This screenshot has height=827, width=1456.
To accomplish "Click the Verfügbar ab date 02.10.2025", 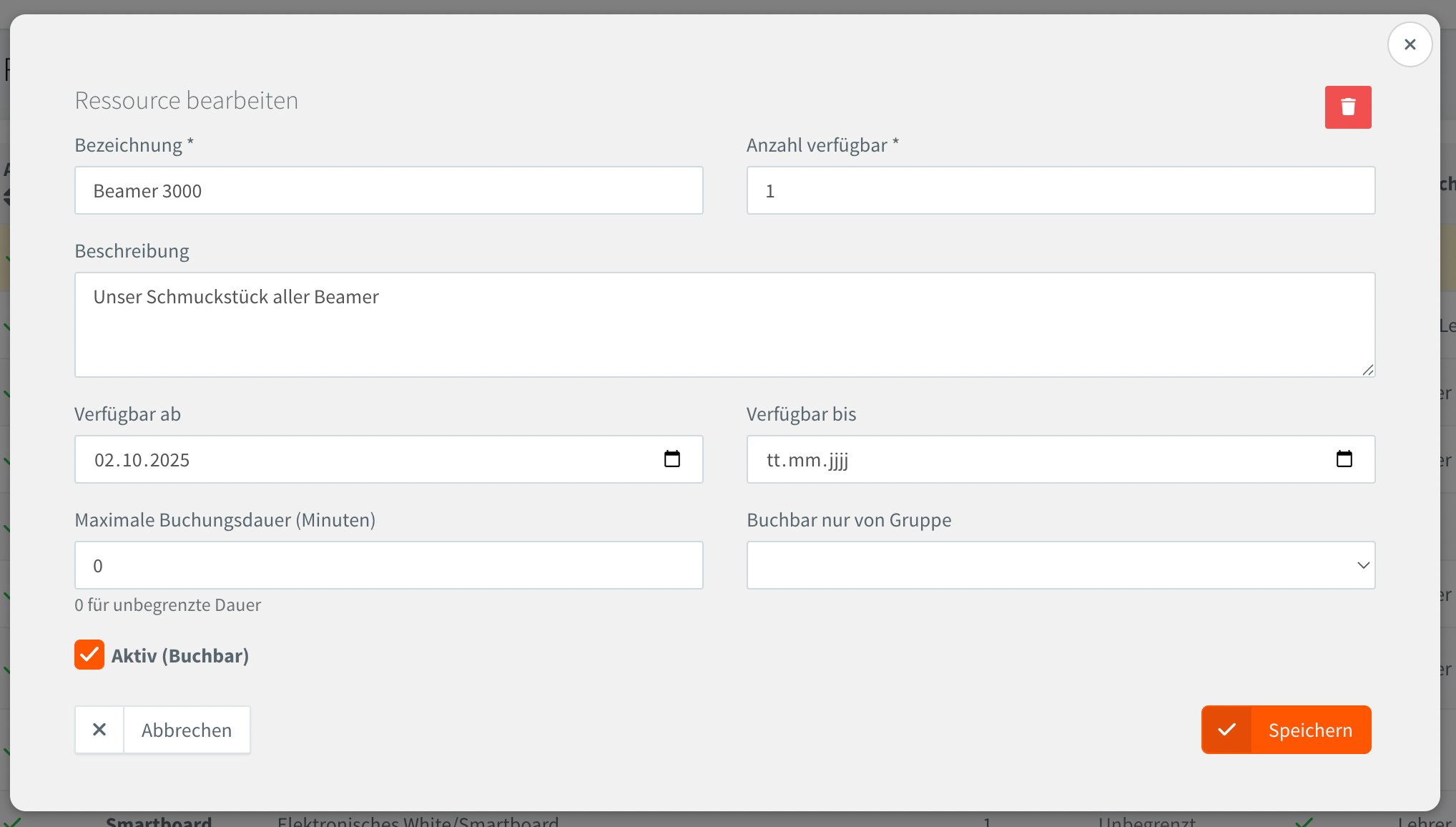I will click(142, 460).
